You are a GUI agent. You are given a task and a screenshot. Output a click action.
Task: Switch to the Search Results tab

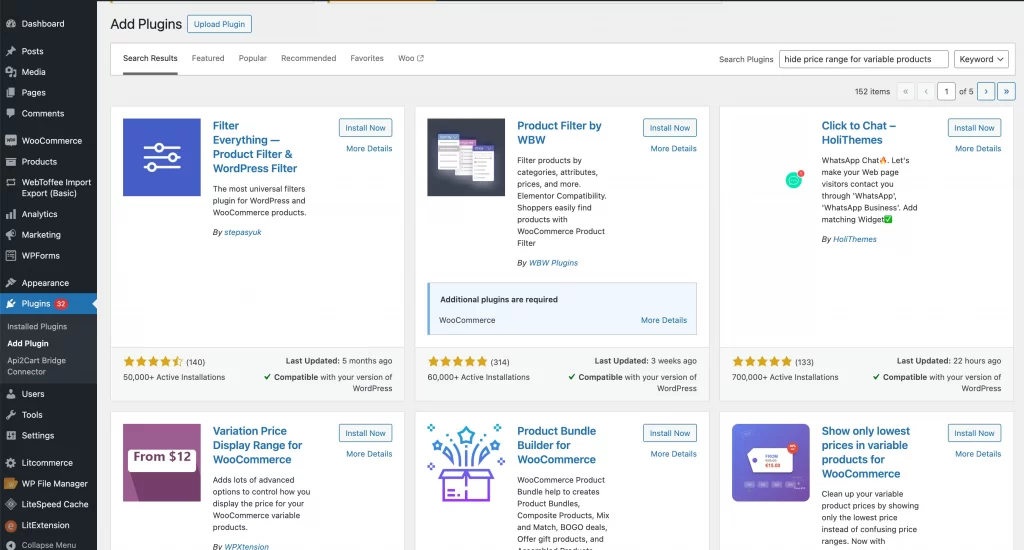pos(150,58)
